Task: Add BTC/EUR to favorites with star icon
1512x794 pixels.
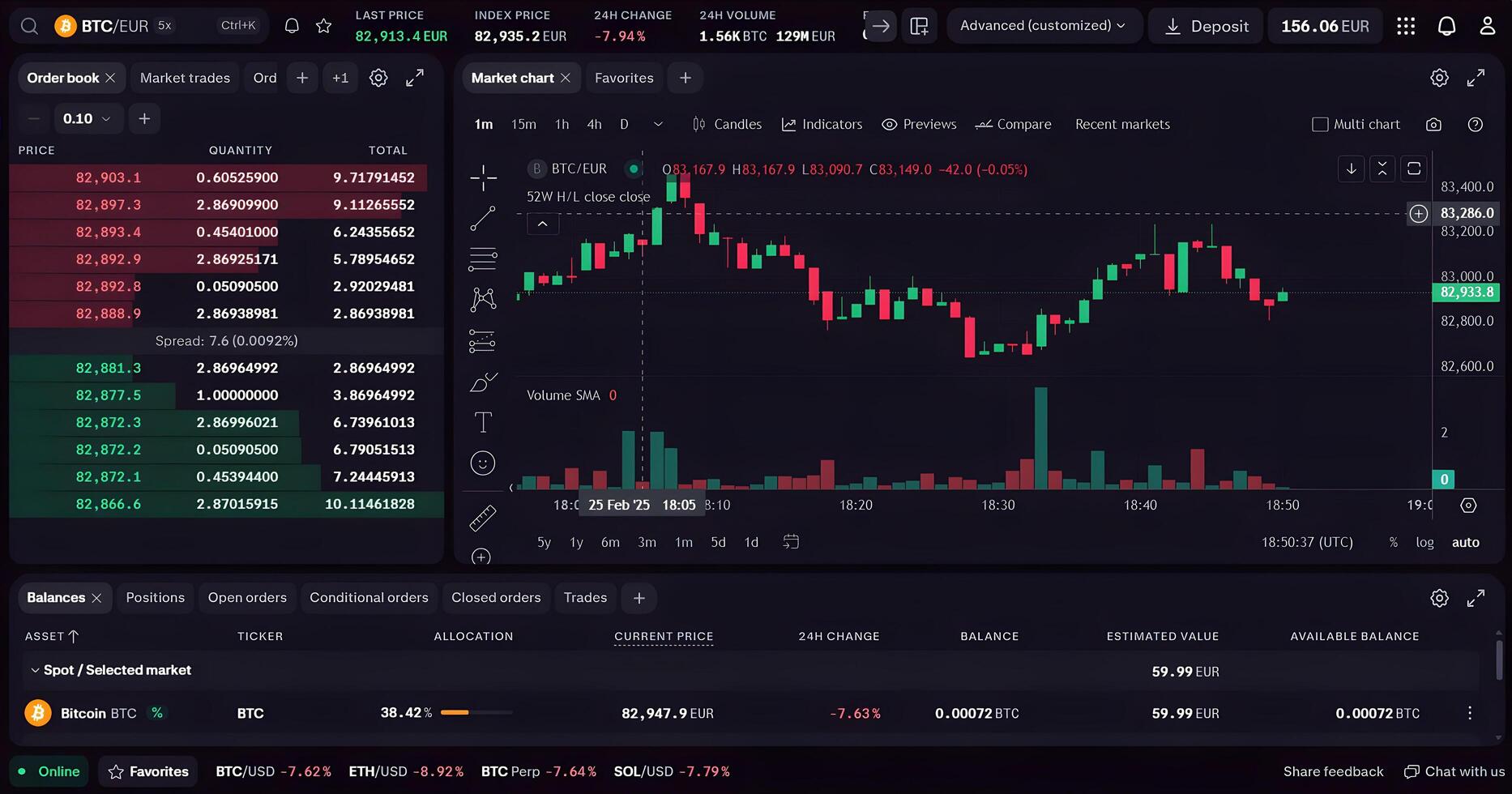Action: click(x=323, y=26)
